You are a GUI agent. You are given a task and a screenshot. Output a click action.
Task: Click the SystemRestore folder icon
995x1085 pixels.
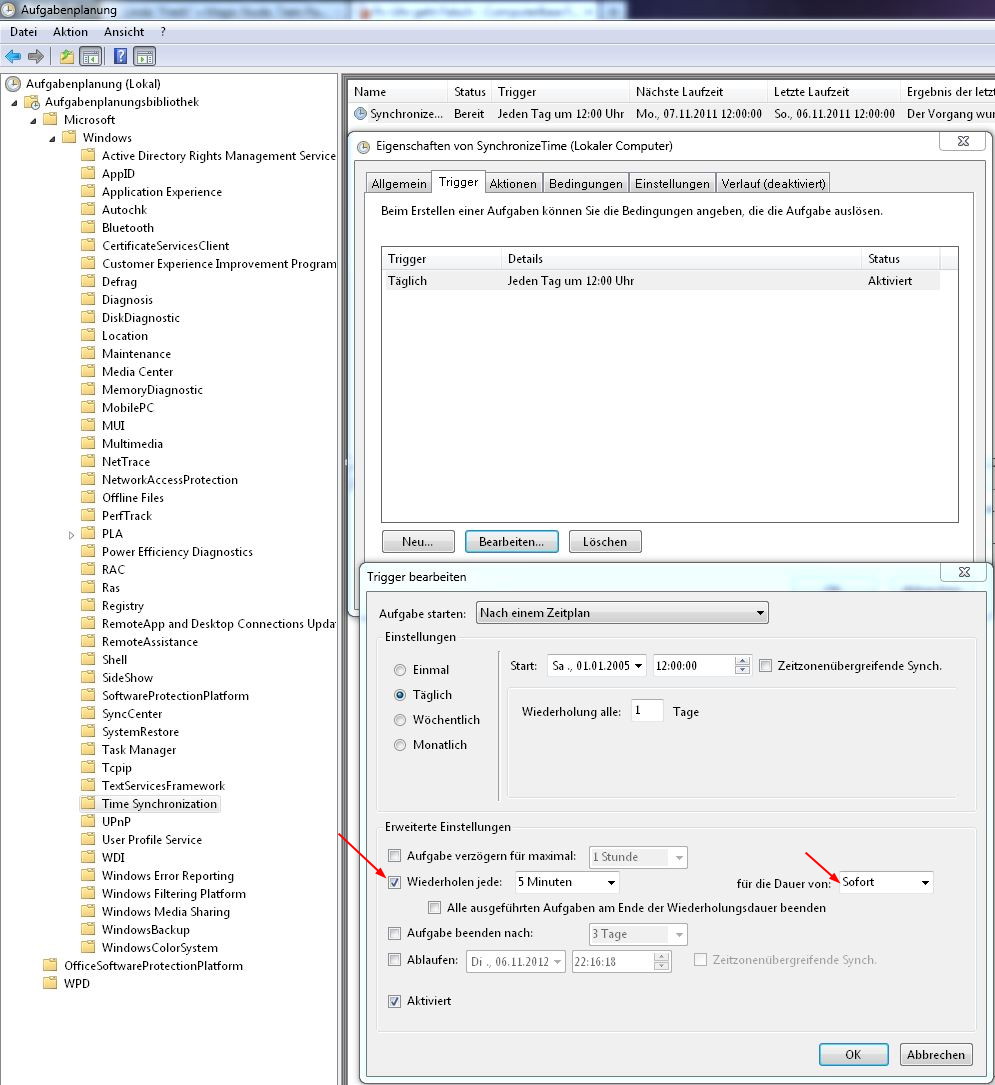point(88,731)
